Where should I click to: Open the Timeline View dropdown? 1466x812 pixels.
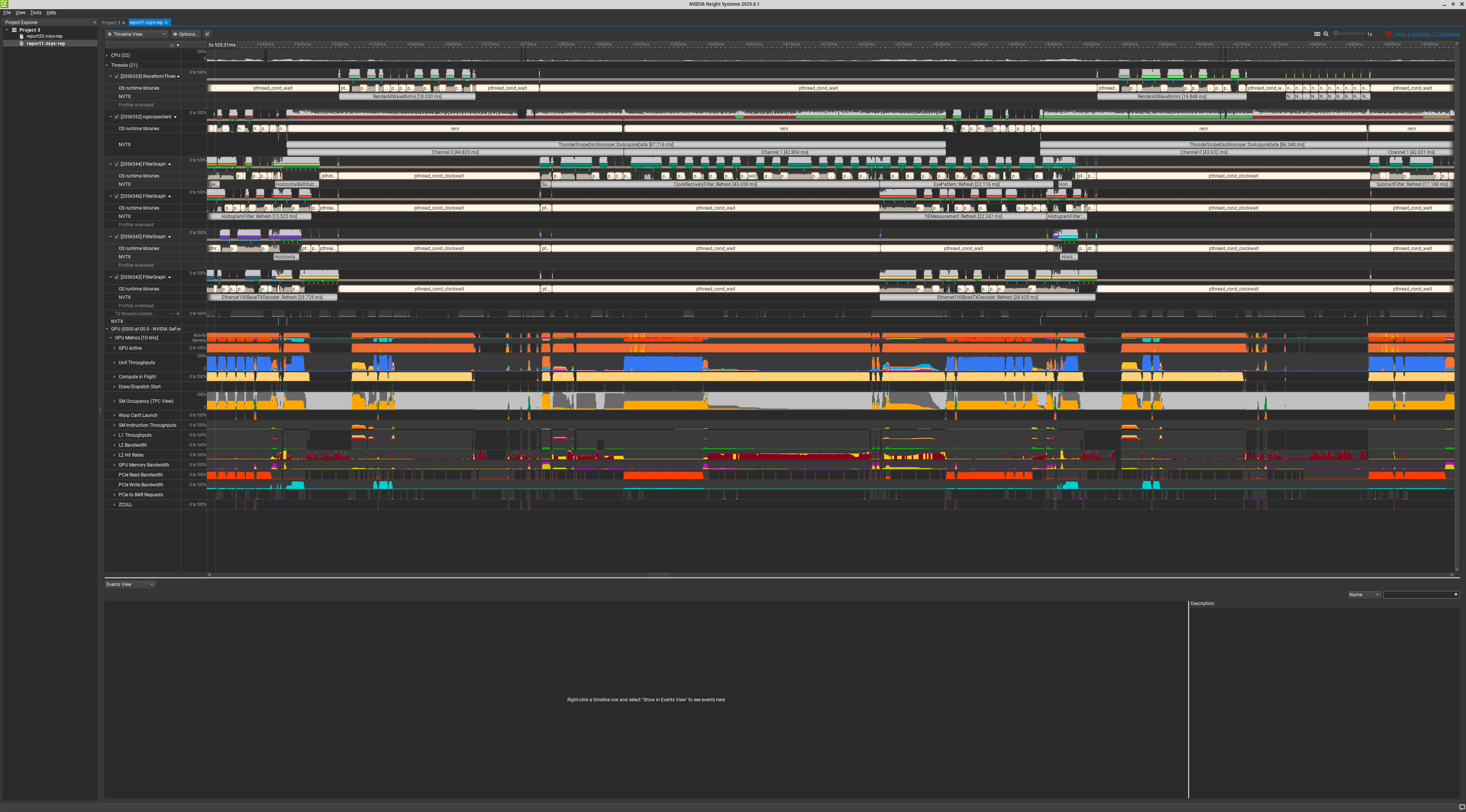point(137,34)
